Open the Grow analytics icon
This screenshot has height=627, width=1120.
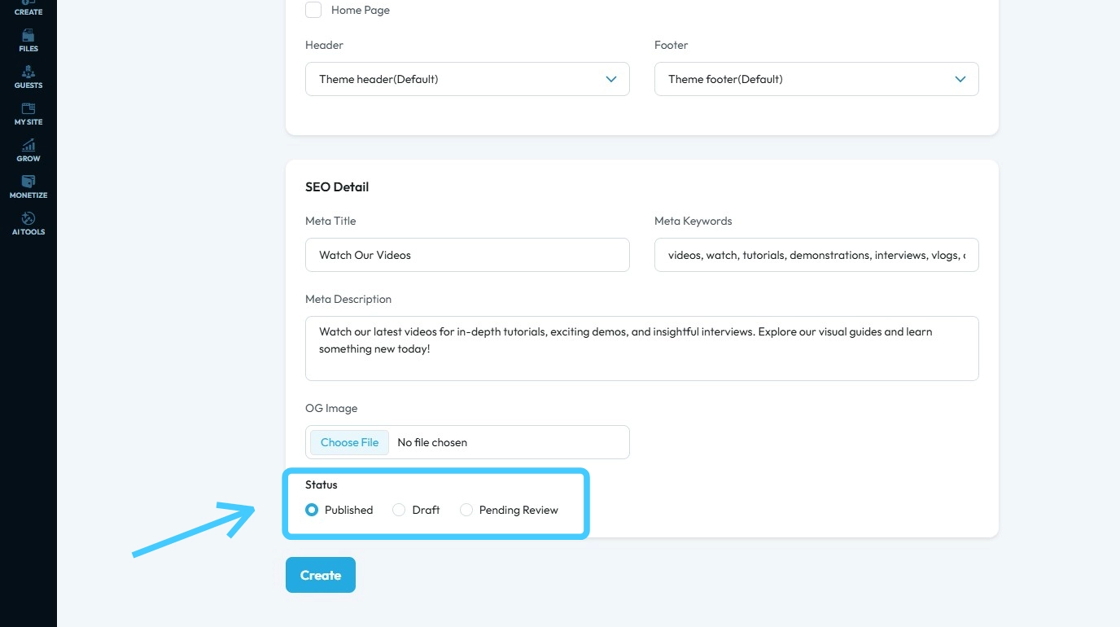click(x=28, y=146)
